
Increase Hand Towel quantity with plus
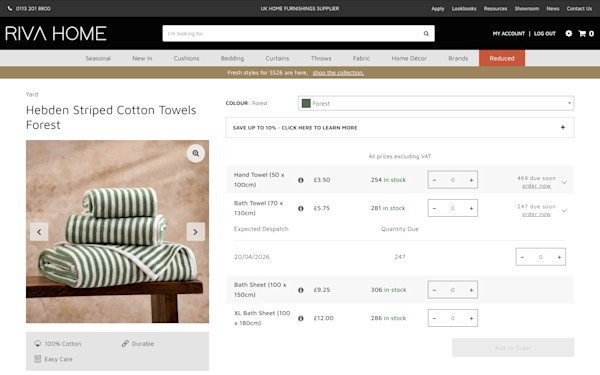[x=471, y=180]
